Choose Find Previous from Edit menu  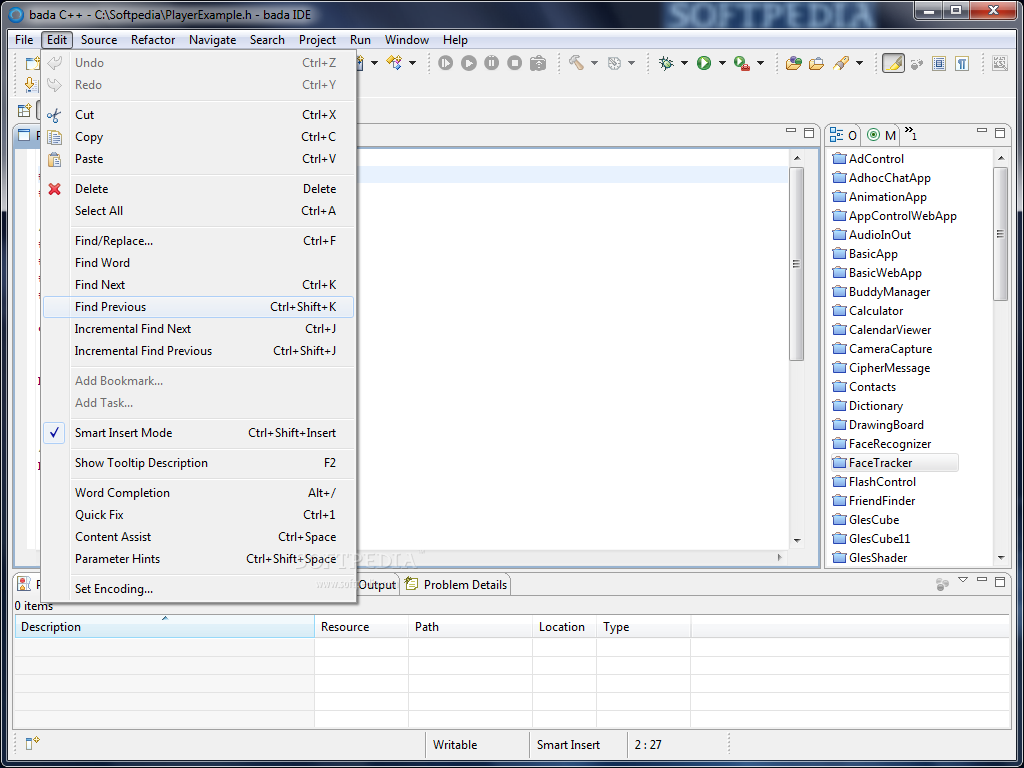click(x=199, y=307)
